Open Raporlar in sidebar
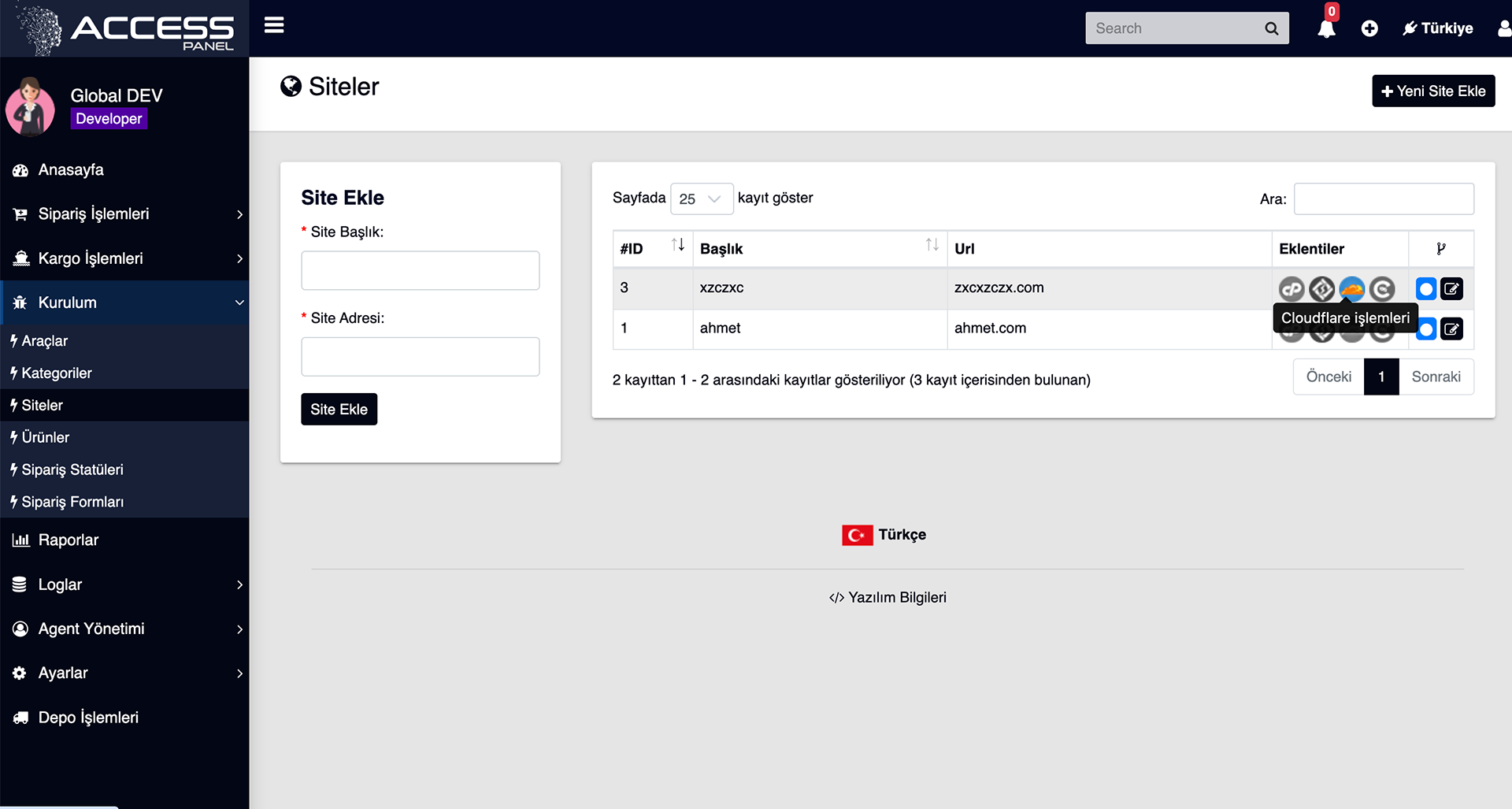Screen dimensions: 1512x809 124,540
